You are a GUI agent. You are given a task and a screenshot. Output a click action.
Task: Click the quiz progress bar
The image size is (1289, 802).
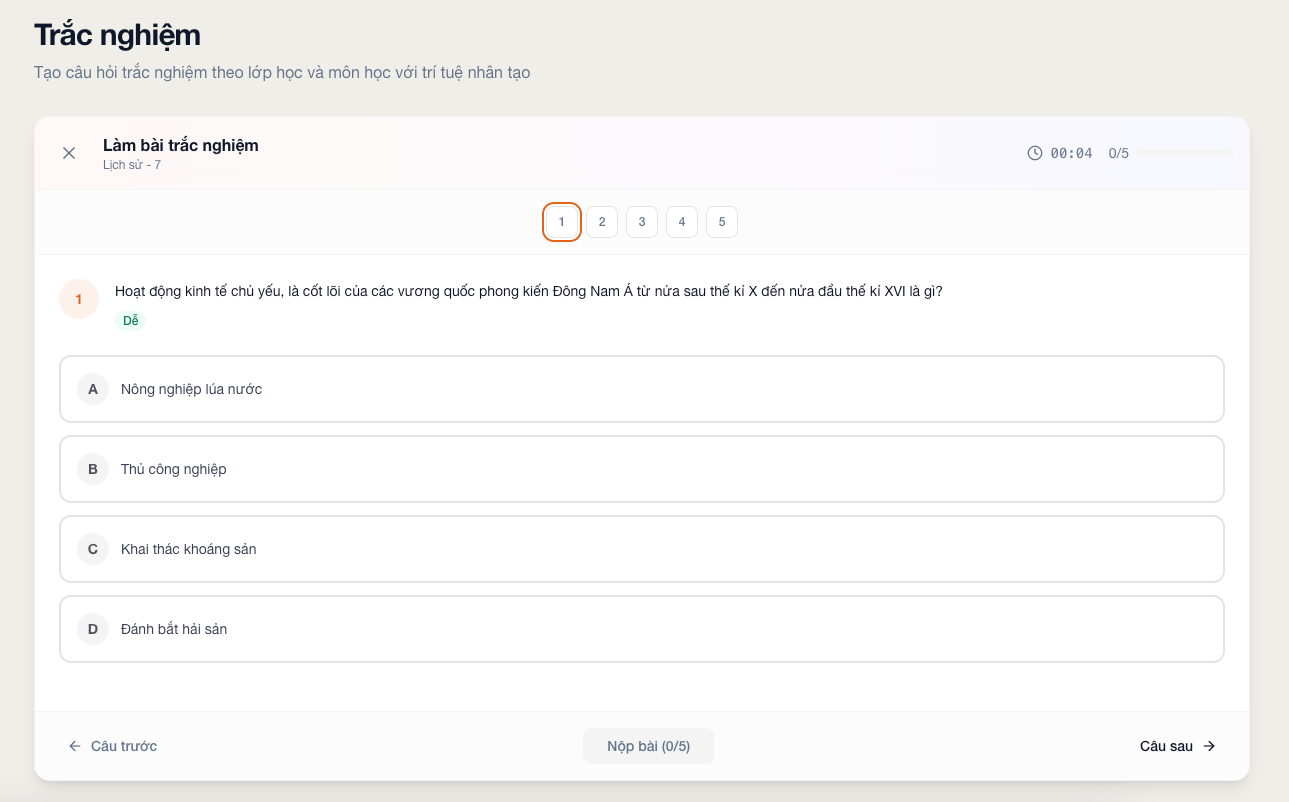click(x=1185, y=153)
